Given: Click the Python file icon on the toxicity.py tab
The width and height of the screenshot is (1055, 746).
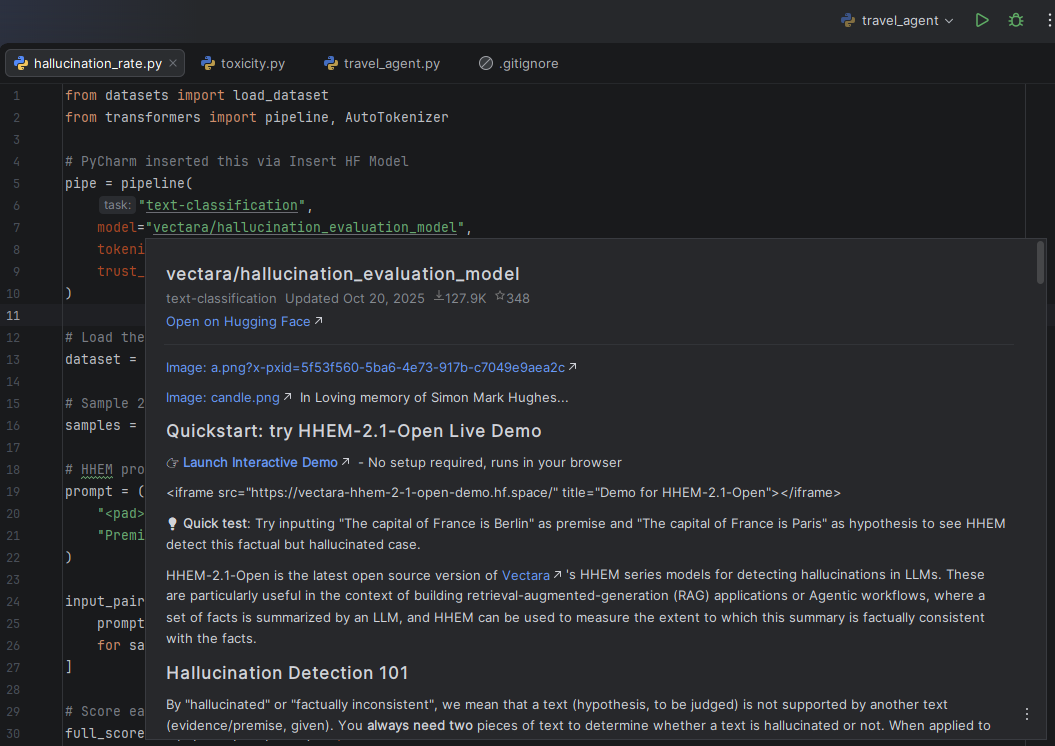Looking at the screenshot, I should click(208, 63).
